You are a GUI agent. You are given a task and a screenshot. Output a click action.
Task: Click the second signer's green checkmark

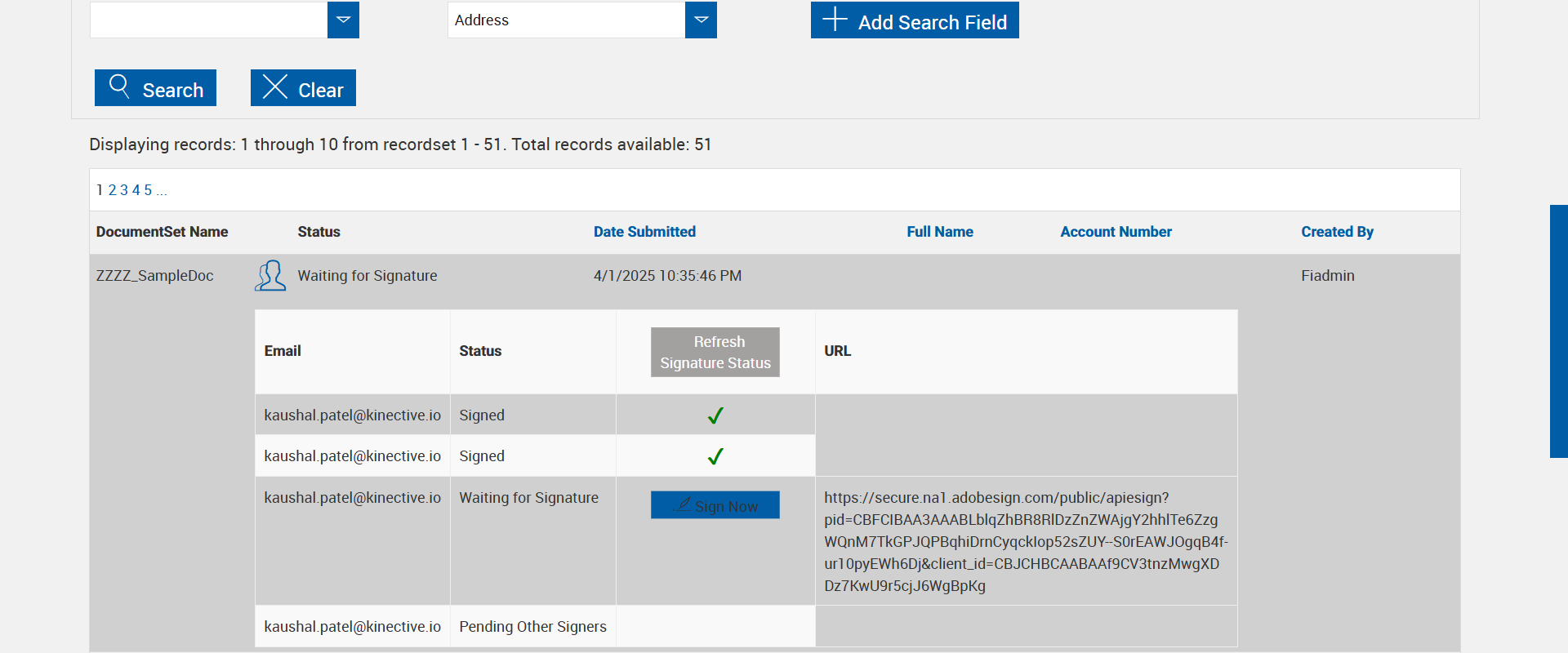715,456
